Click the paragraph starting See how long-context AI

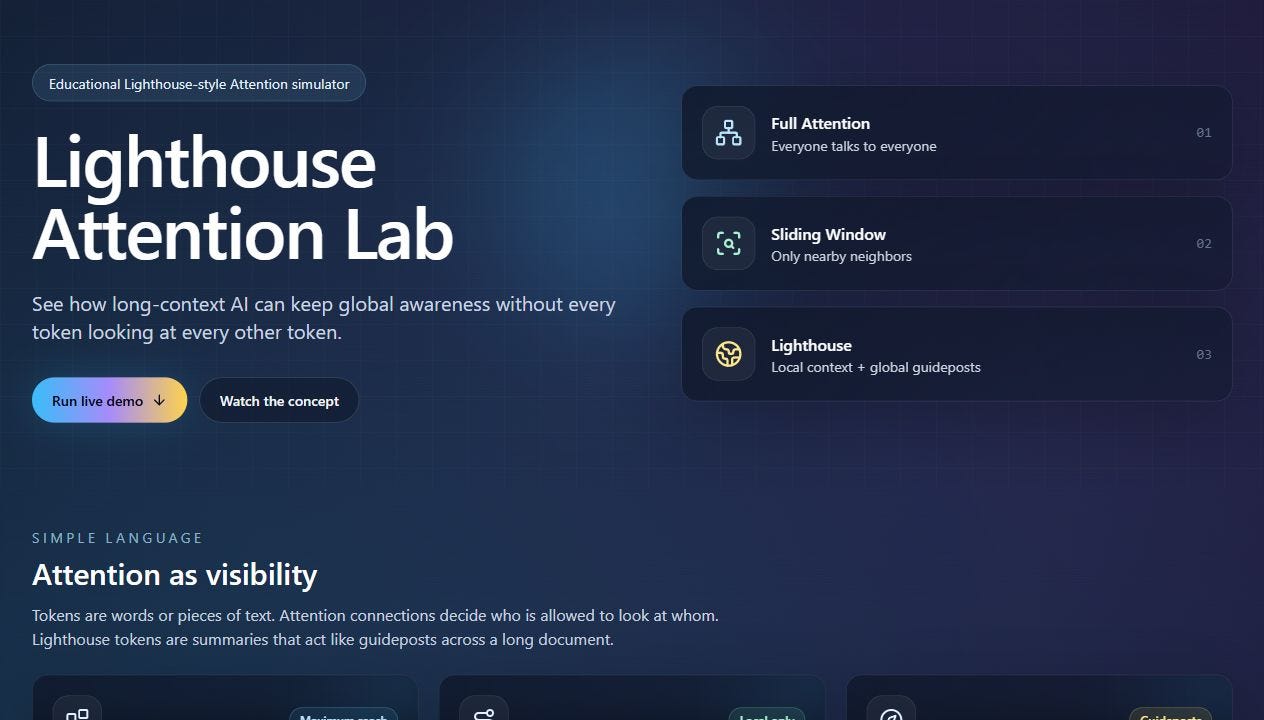(324, 318)
